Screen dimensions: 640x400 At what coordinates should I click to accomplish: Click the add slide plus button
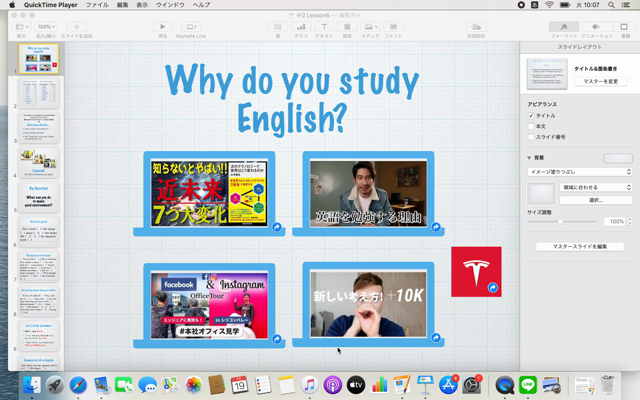[76, 27]
